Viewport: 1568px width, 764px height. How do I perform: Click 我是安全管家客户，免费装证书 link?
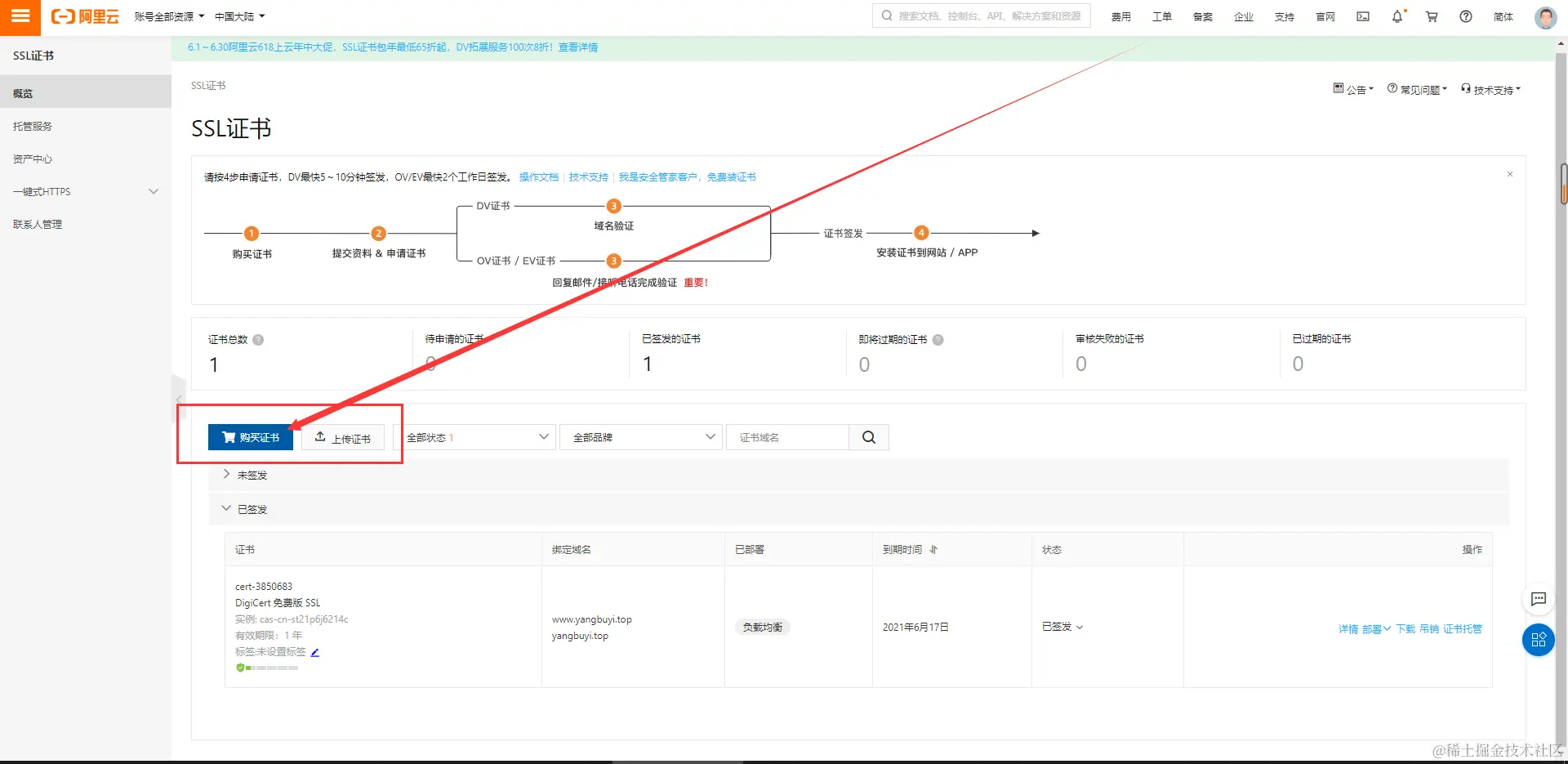[687, 177]
